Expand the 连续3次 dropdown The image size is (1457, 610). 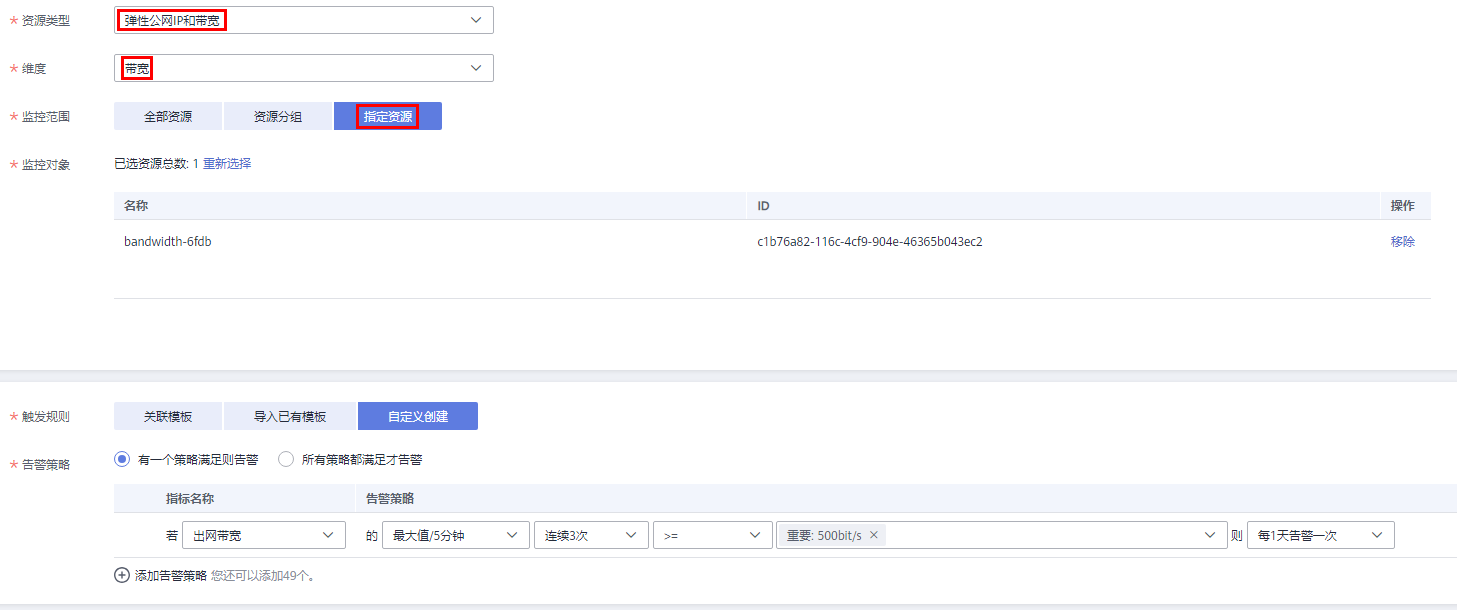coord(589,536)
